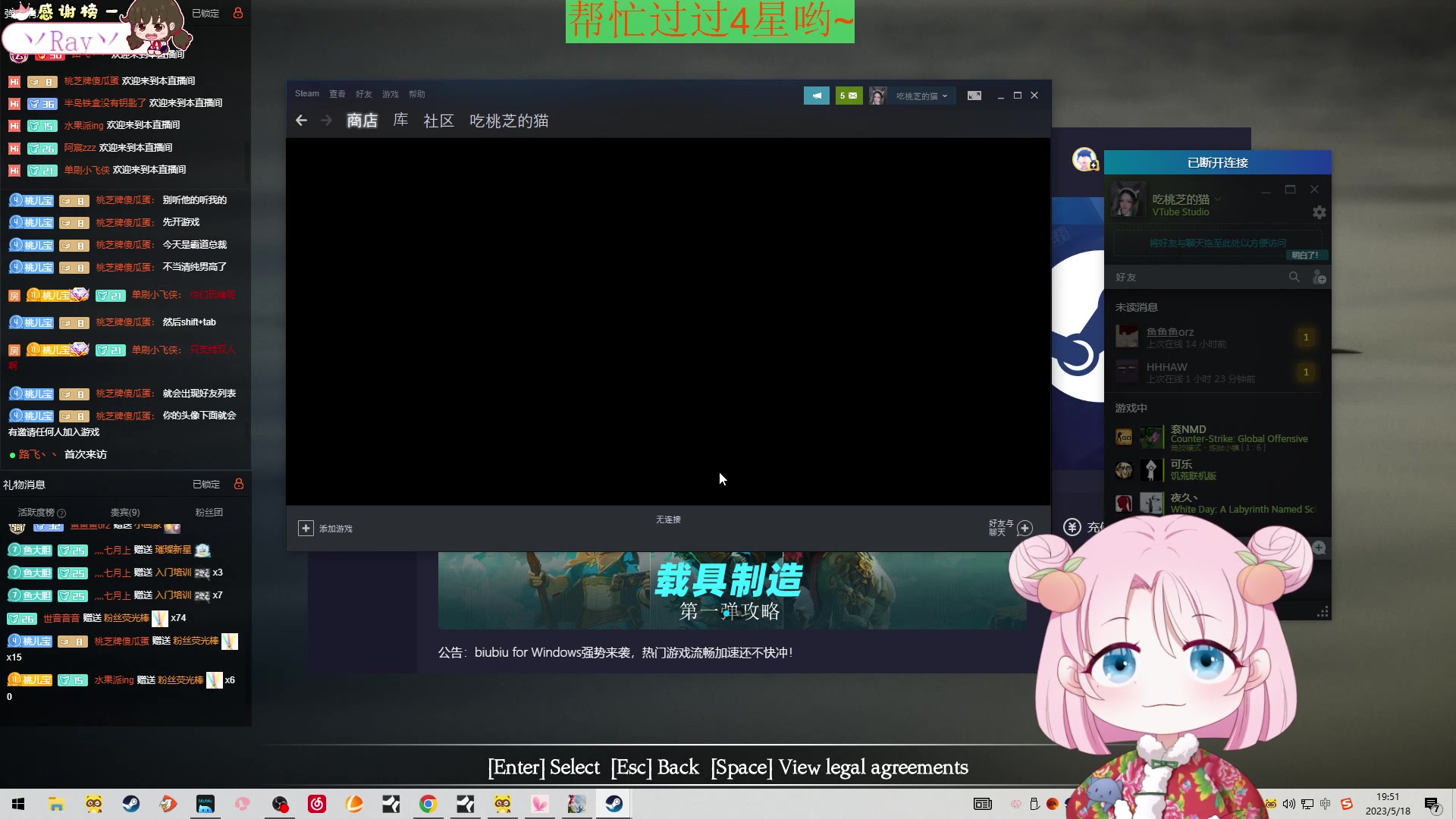Viewport: 1456px width, 819px height.
Task: Switch to 社区 tab in Steam
Action: pyautogui.click(x=438, y=121)
